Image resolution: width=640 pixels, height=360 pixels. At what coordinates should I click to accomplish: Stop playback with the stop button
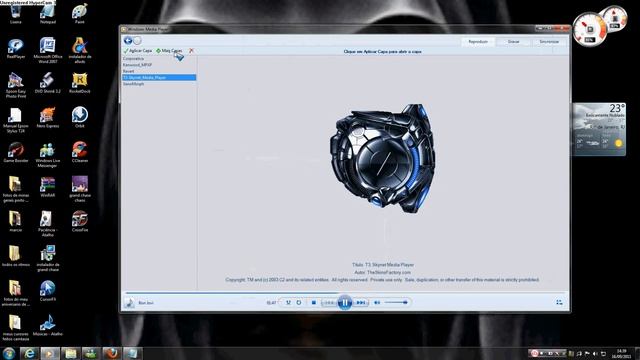tap(313, 302)
